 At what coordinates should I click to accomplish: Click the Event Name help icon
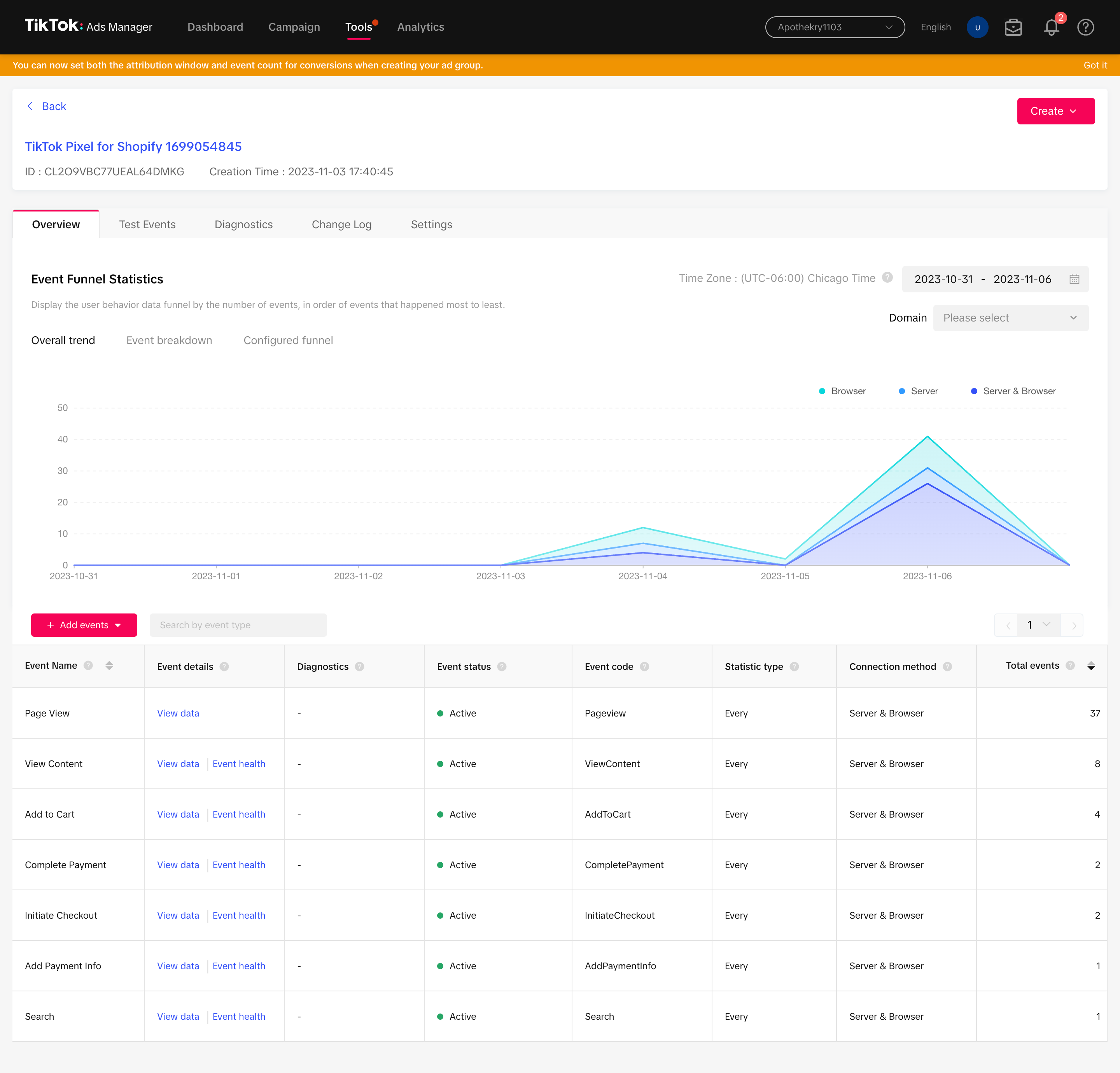point(88,665)
